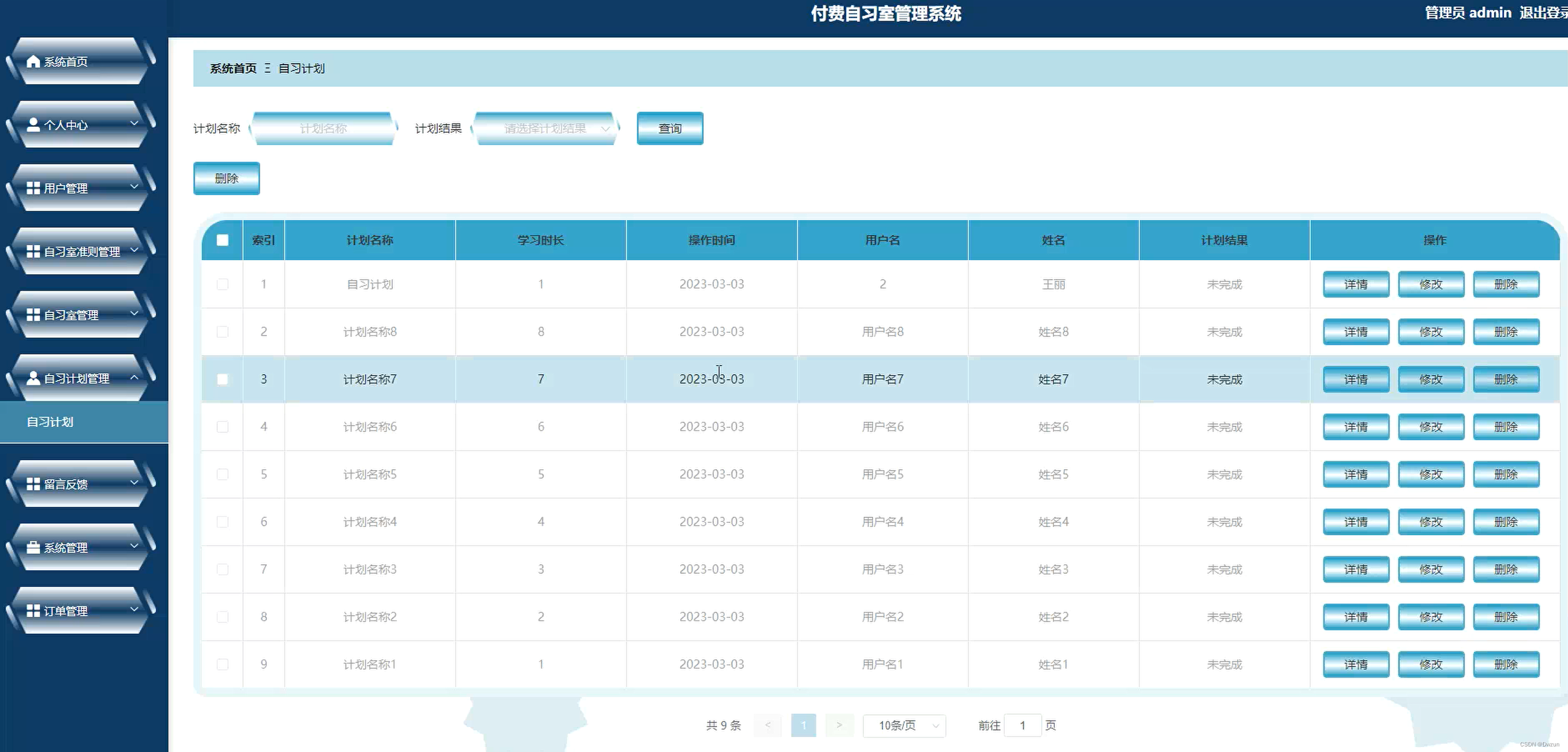
Task: Check the box for row 计划名称7
Action: click(x=223, y=380)
